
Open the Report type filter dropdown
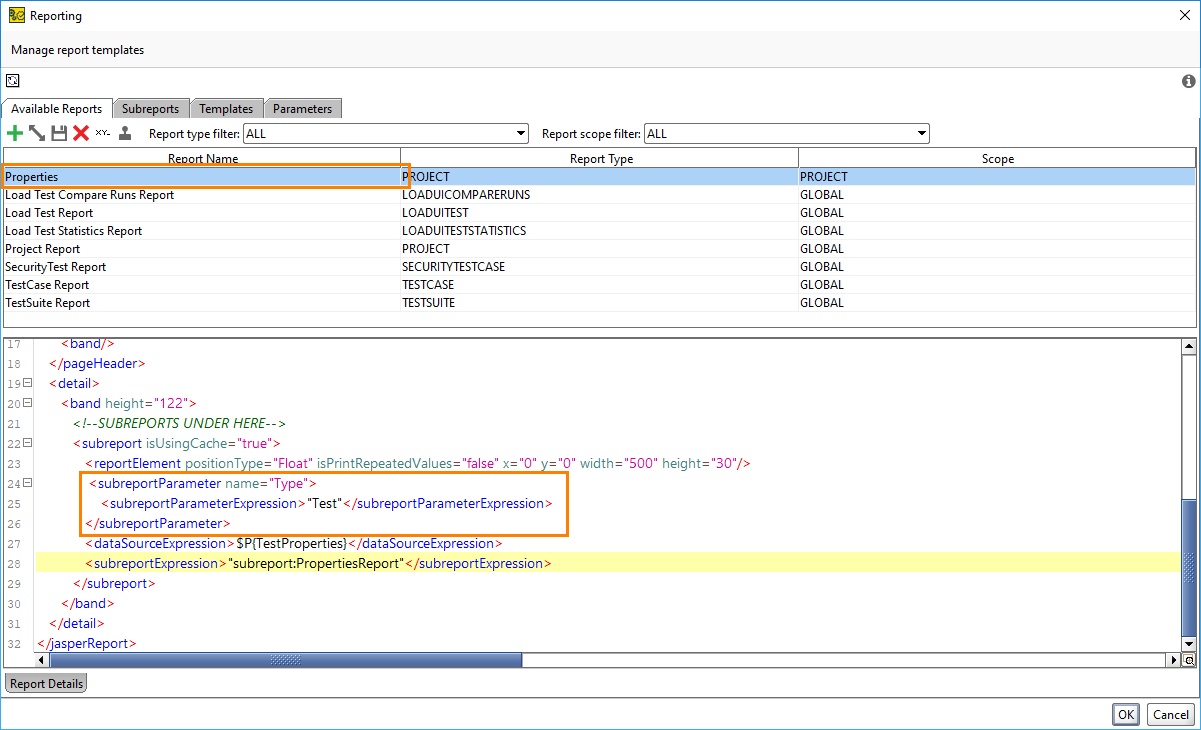point(519,132)
